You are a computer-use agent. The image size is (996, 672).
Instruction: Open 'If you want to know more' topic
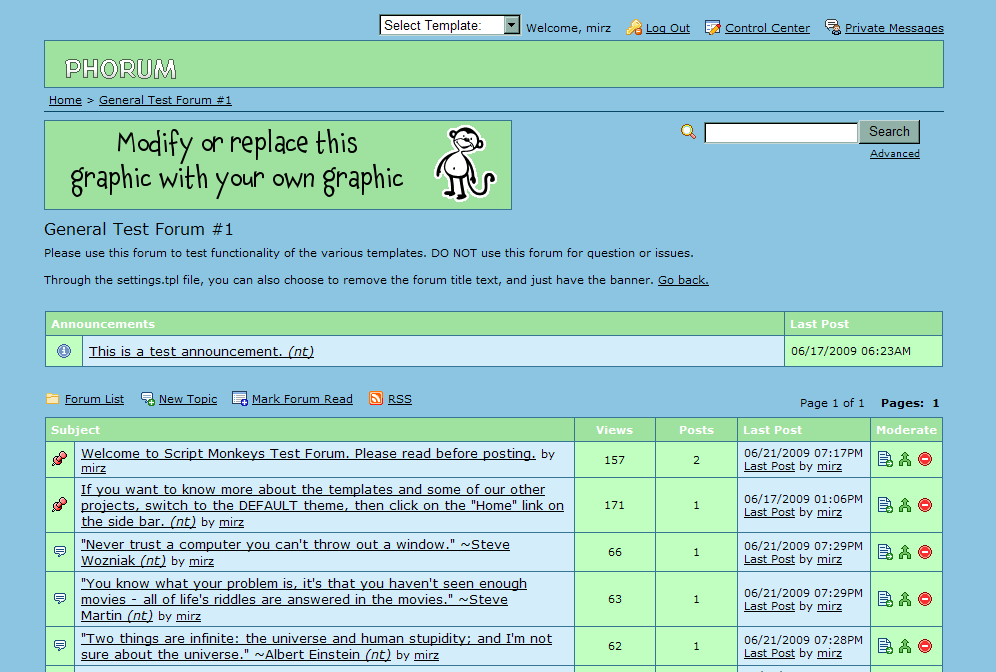[322, 506]
